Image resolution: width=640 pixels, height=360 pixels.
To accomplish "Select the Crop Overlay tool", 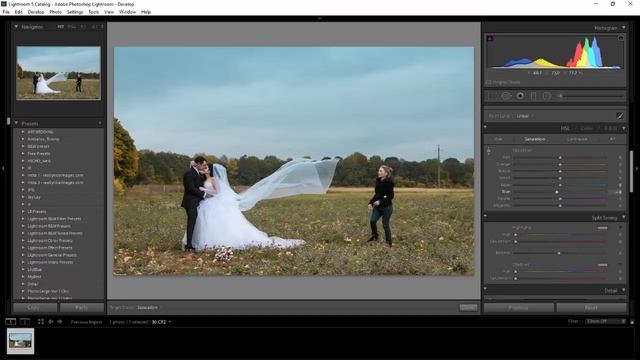I will (493, 96).
